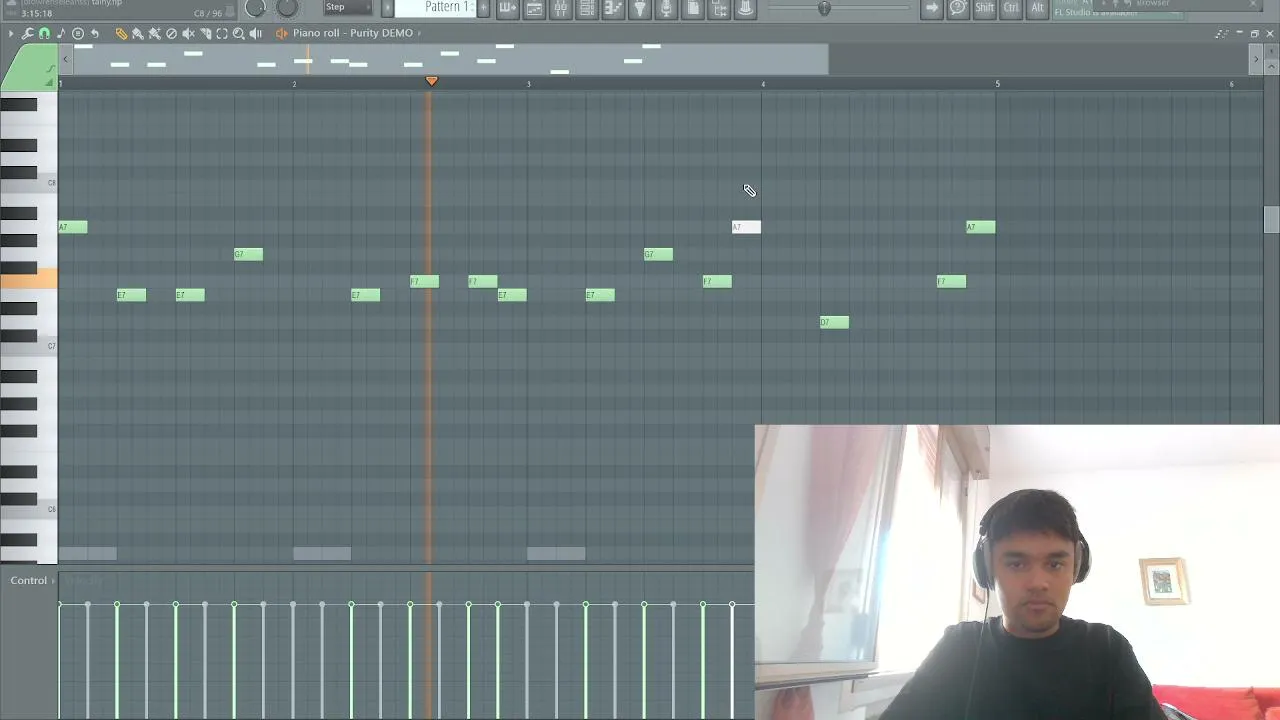The height and width of the screenshot is (720, 1280).
Task: Open the help question bubble icon
Action: click(x=958, y=8)
